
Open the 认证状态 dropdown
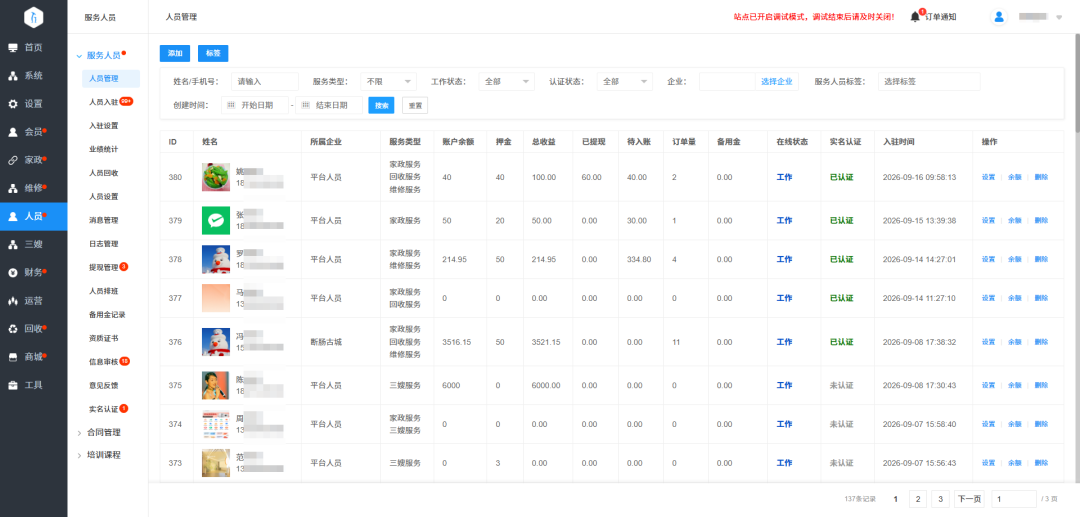(x=625, y=81)
